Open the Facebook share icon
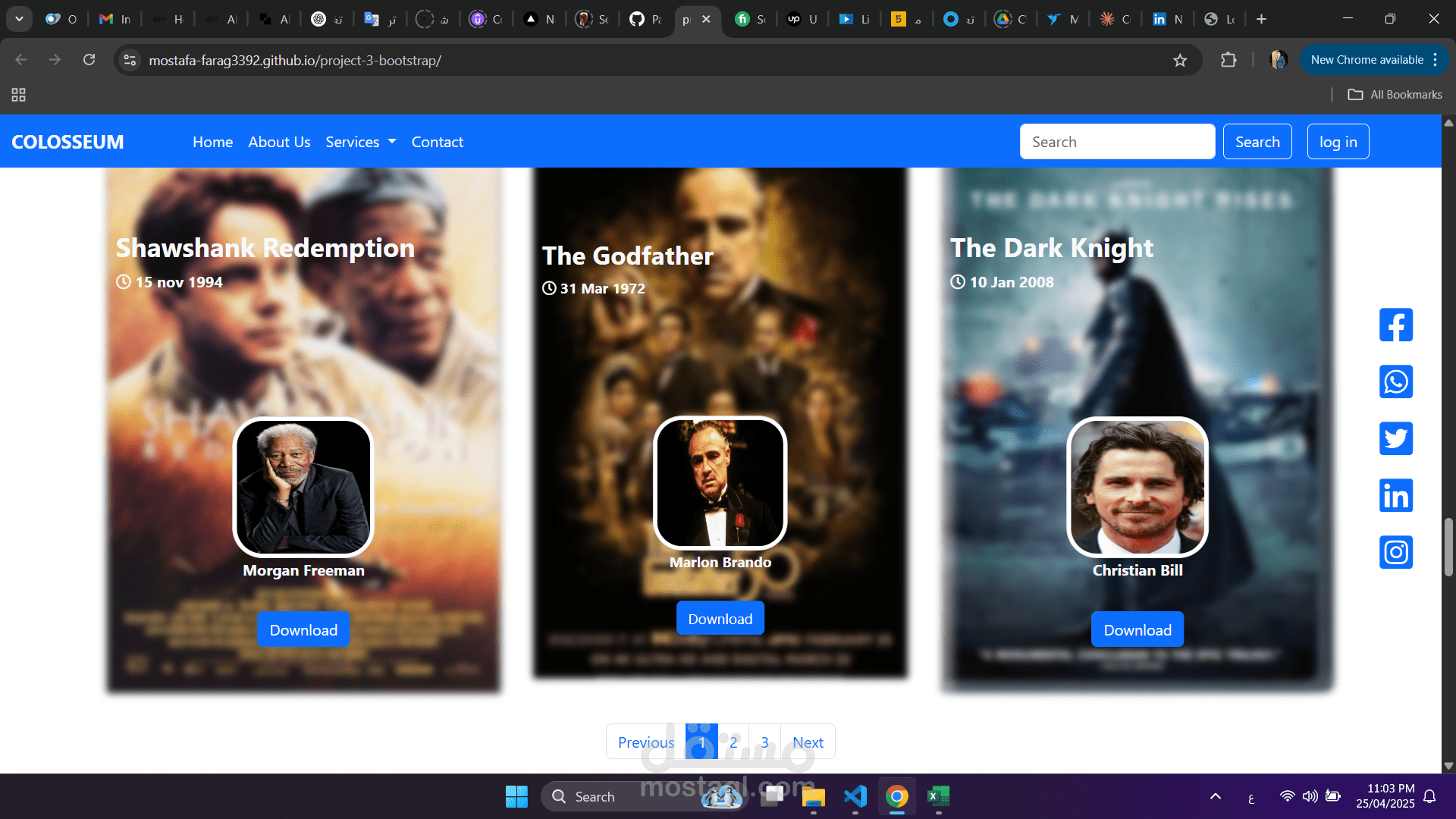Viewport: 1456px width, 819px height. click(1395, 325)
